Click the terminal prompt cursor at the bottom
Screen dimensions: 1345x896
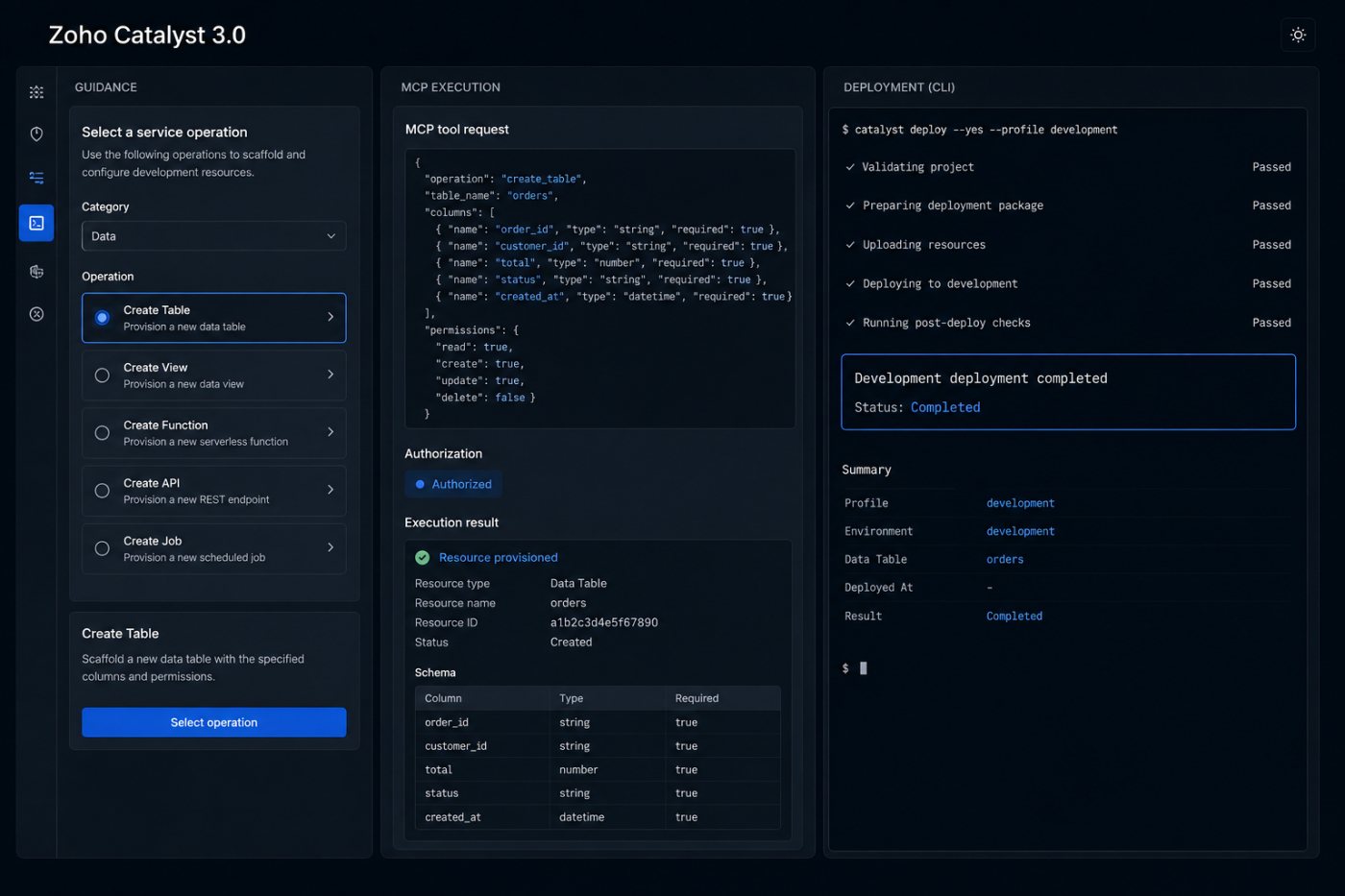tap(863, 668)
